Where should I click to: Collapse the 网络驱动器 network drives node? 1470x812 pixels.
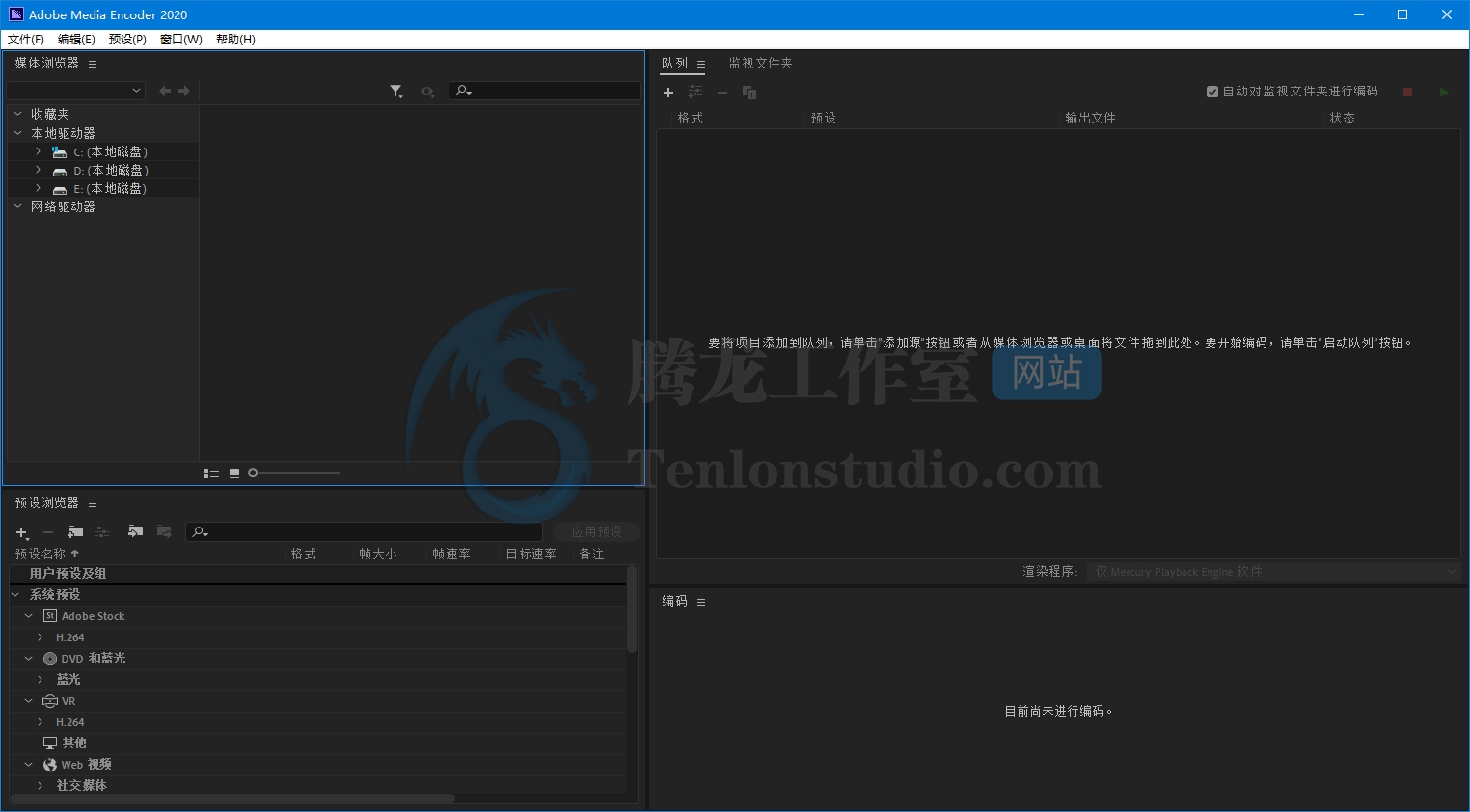17,206
